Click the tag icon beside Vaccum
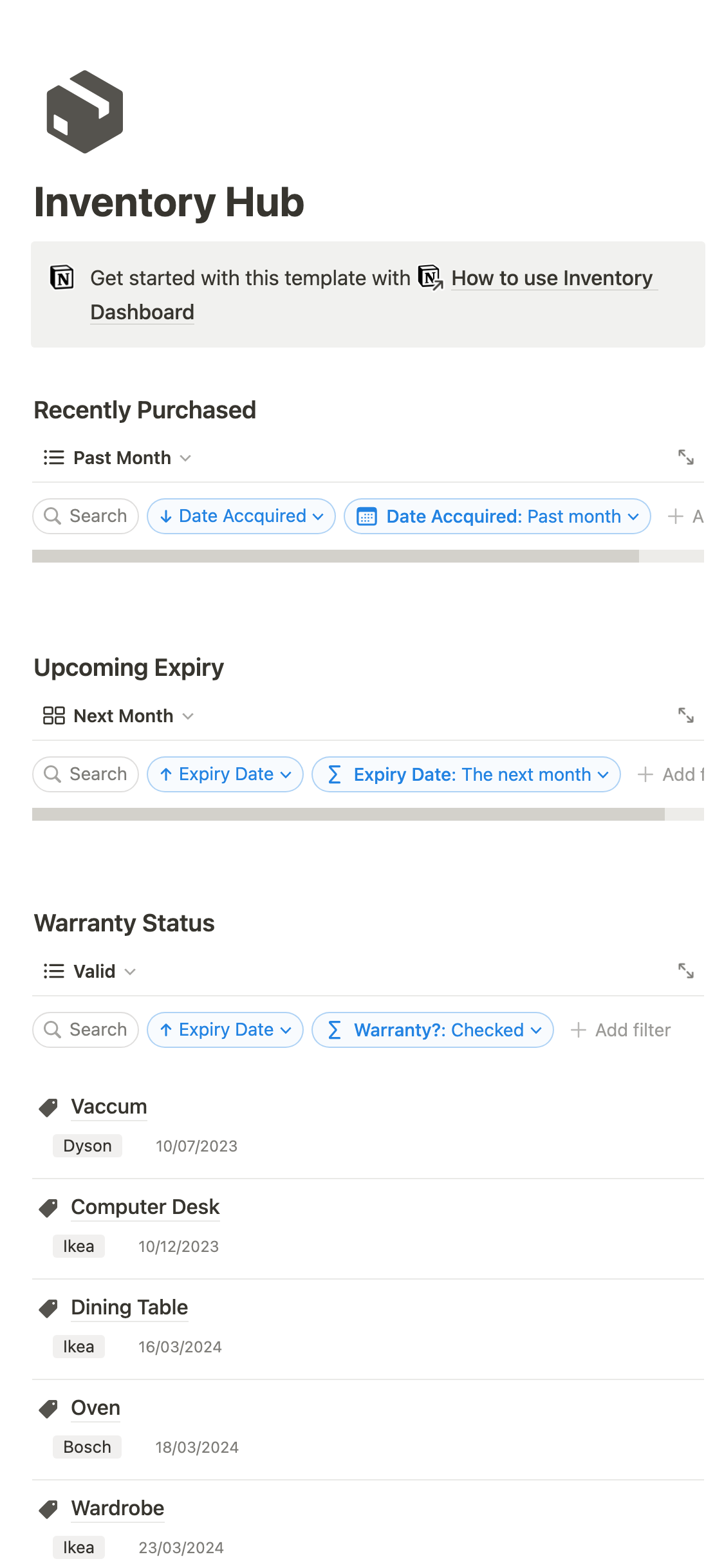This screenshot has width=724, height=1568. [48, 1107]
